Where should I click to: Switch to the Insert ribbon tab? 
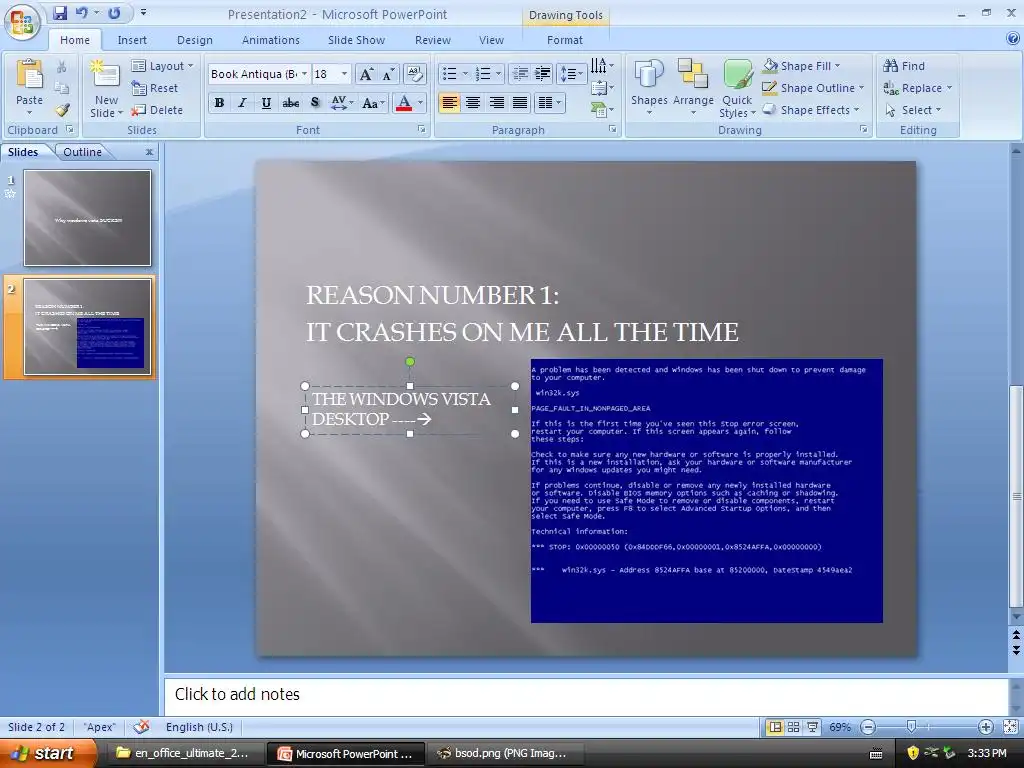(132, 40)
